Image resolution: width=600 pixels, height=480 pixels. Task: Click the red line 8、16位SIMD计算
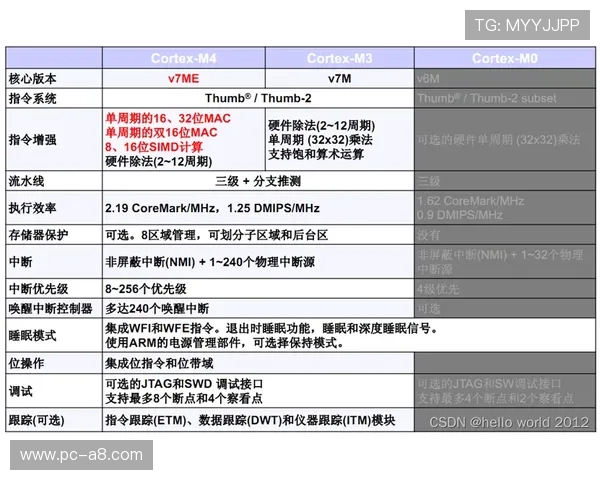[x=154, y=147]
